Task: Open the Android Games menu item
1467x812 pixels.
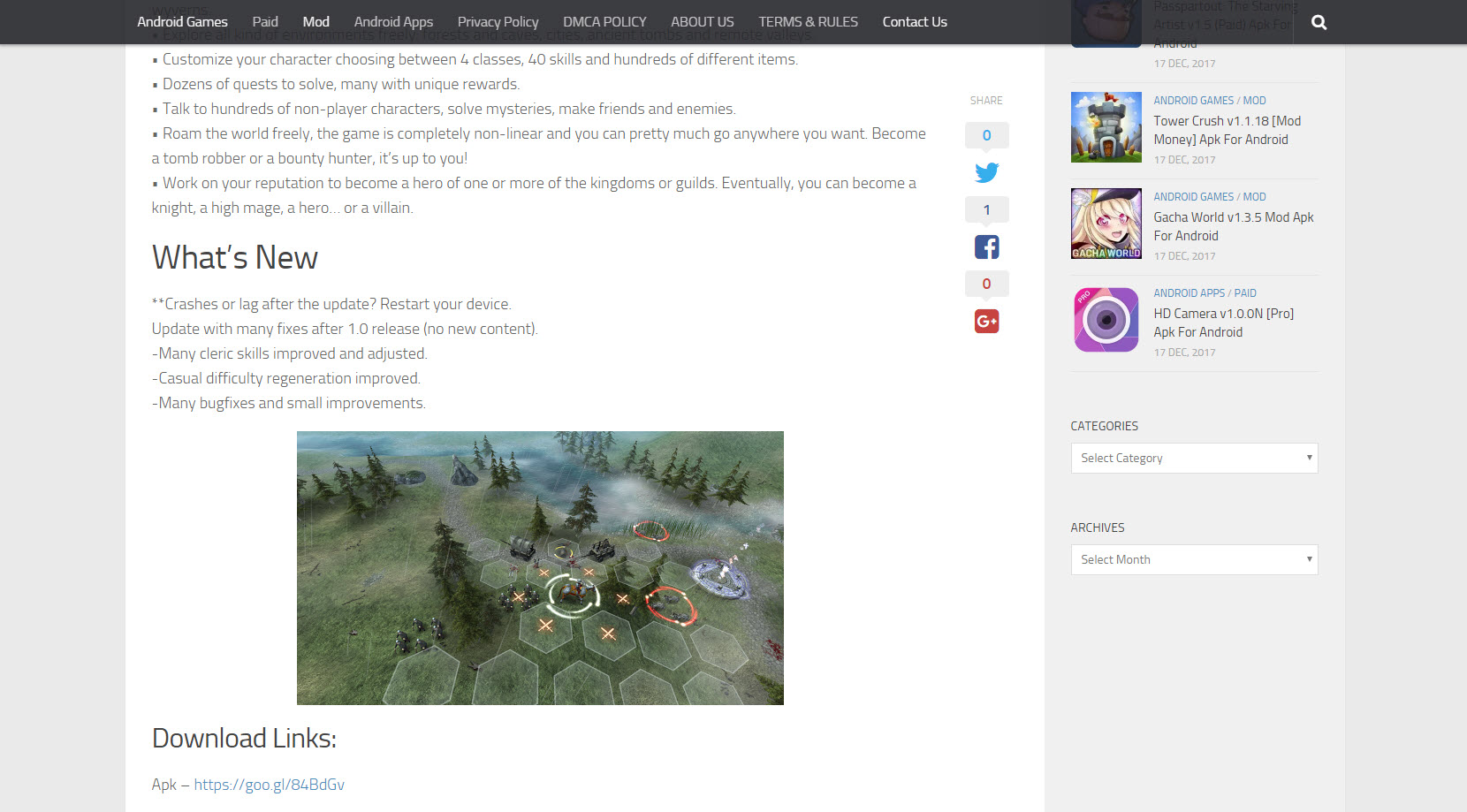Action: pyautogui.click(x=182, y=22)
